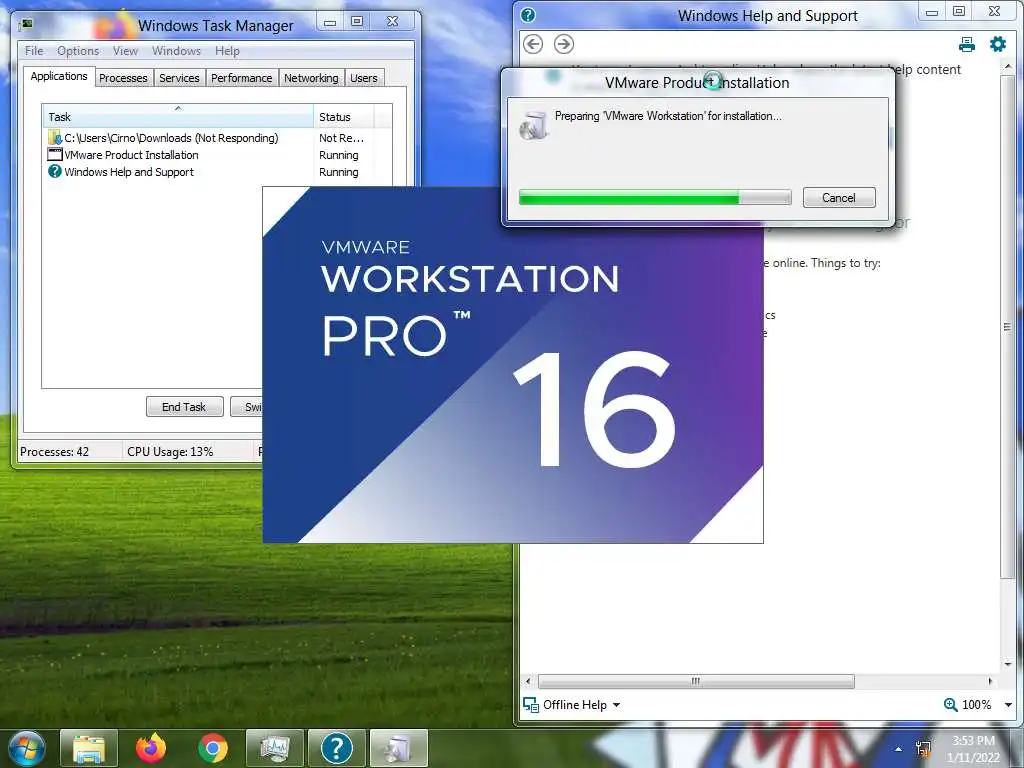Open the File menu in Task Manager
Screen dimensions: 1024x768
point(34,50)
